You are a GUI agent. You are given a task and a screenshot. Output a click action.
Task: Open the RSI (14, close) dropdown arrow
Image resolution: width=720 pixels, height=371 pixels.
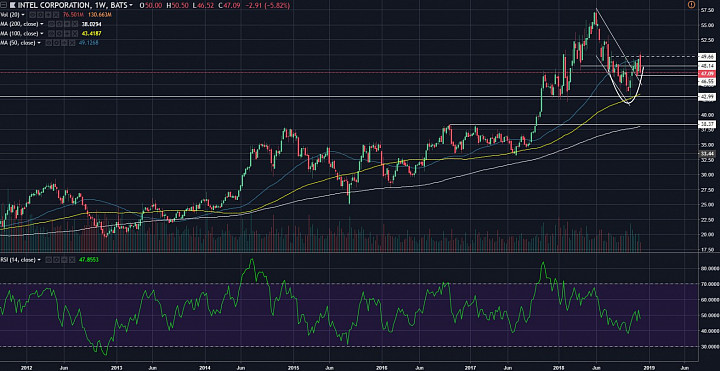coord(39,260)
